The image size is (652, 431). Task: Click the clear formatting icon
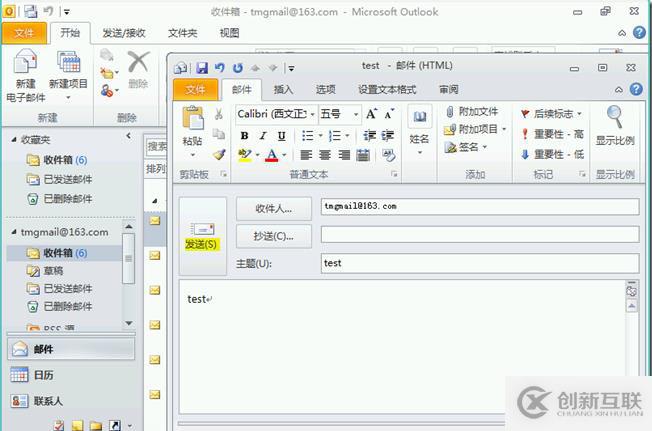tap(389, 155)
